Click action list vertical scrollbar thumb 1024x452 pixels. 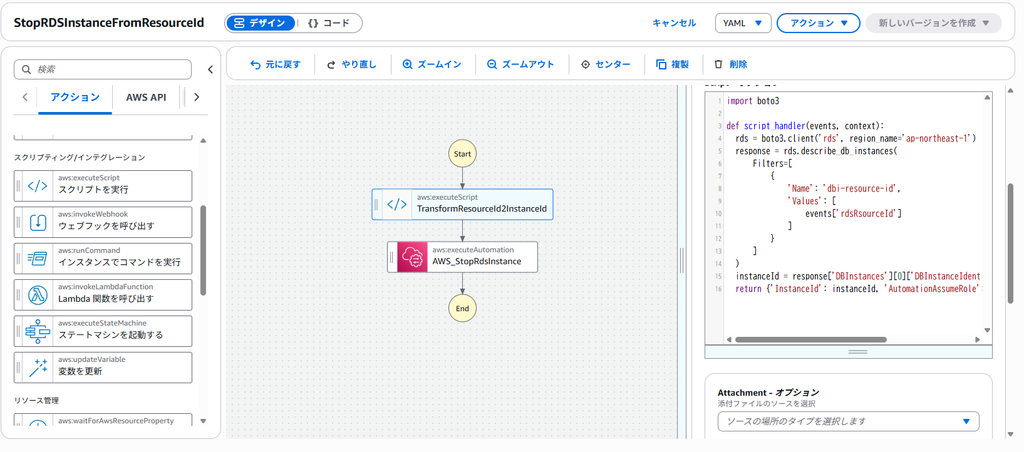click(202, 250)
